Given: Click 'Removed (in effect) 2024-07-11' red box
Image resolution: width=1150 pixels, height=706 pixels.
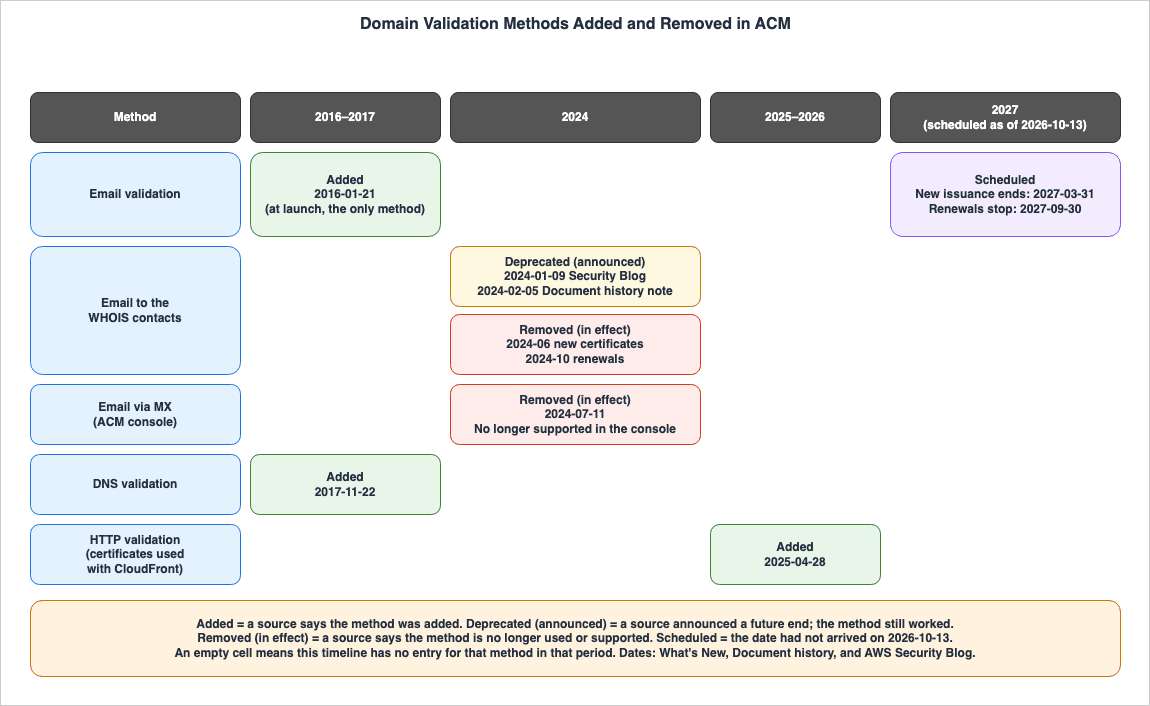Looking at the screenshot, I should point(575,414).
